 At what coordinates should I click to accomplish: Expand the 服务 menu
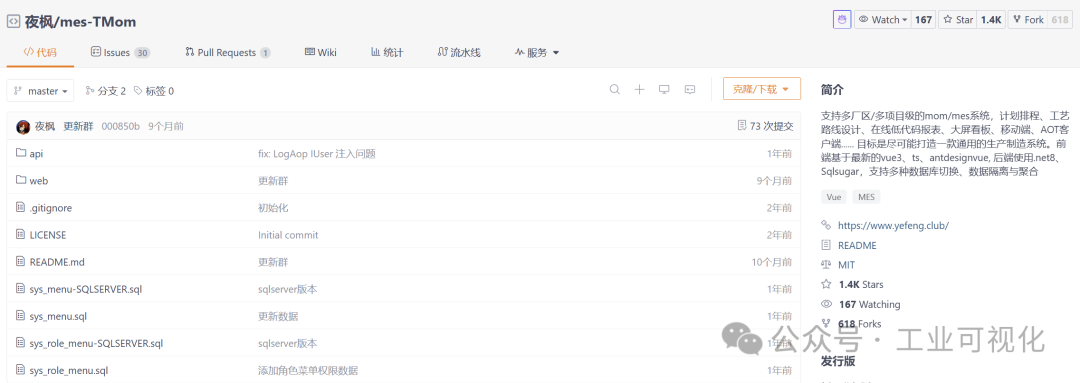pyautogui.click(x=537, y=52)
